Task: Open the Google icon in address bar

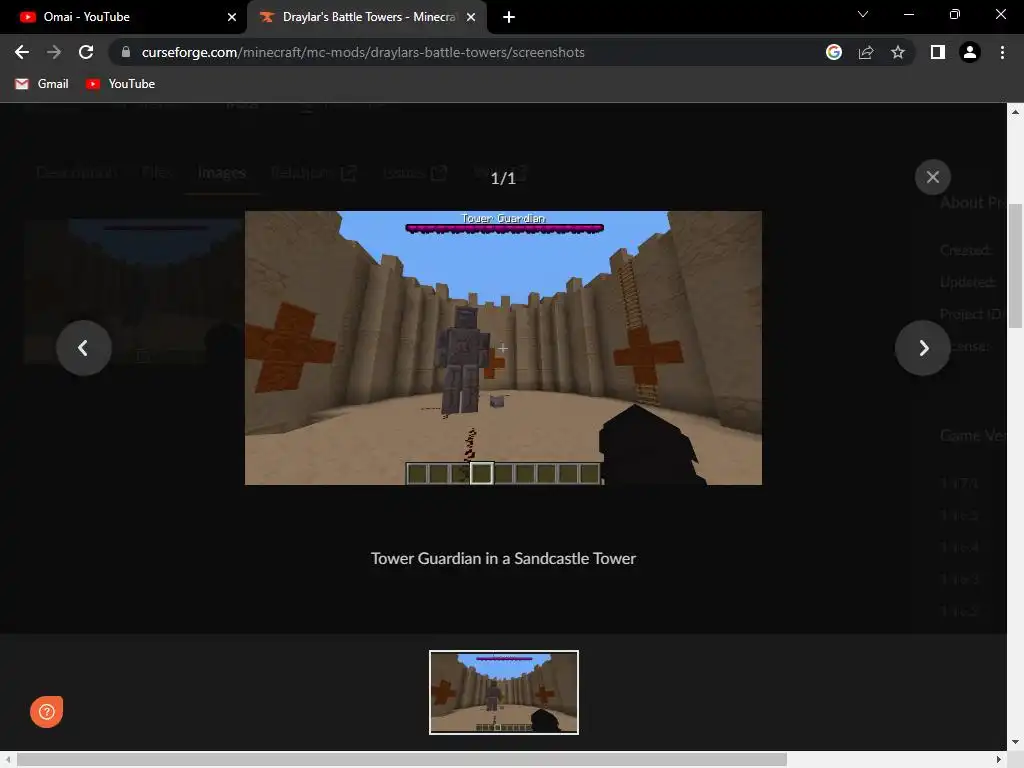Action: click(834, 52)
